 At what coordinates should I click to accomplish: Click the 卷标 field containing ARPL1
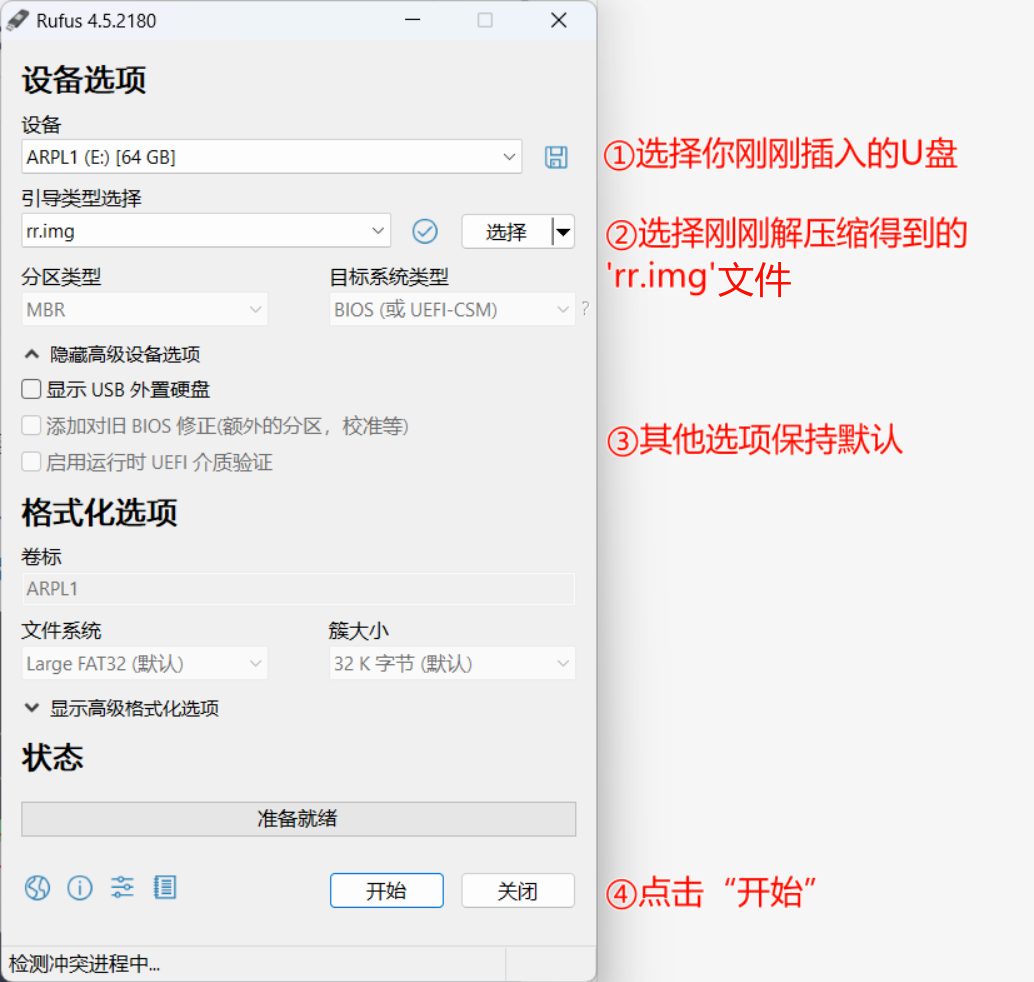[x=298, y=588]
